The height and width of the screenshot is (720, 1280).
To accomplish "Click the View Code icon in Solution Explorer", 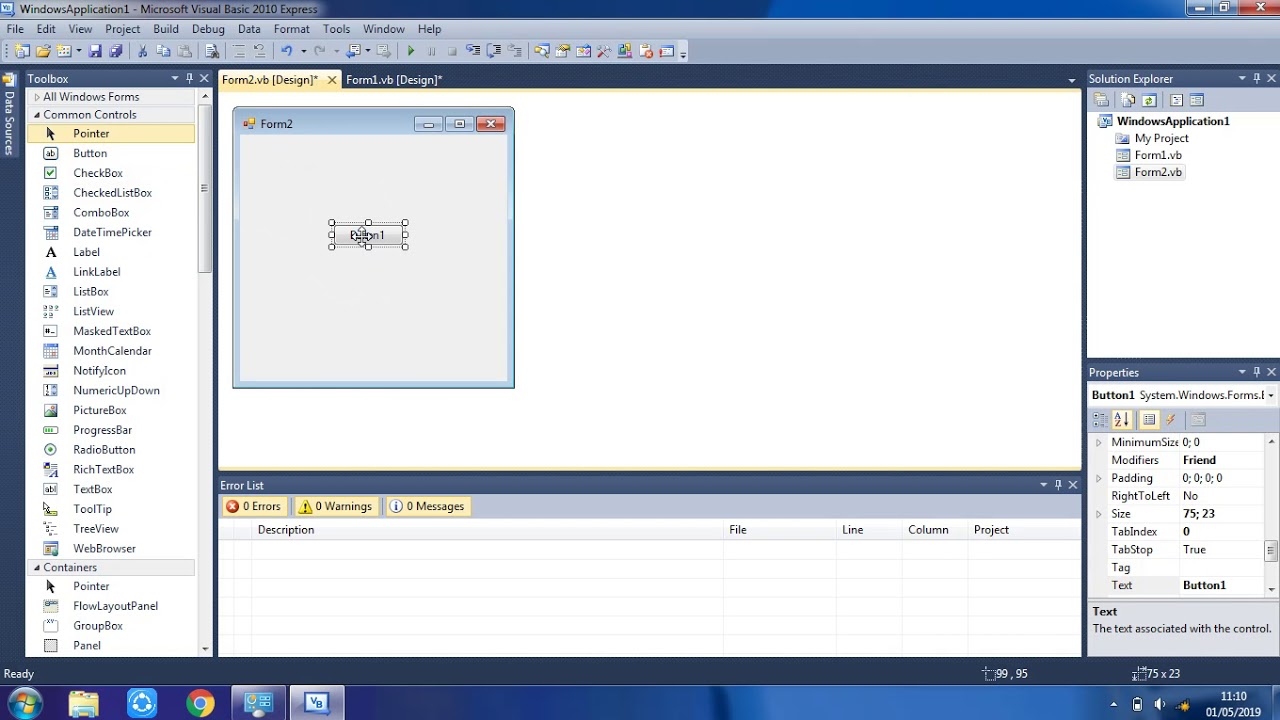I will tap(1176, 100).
